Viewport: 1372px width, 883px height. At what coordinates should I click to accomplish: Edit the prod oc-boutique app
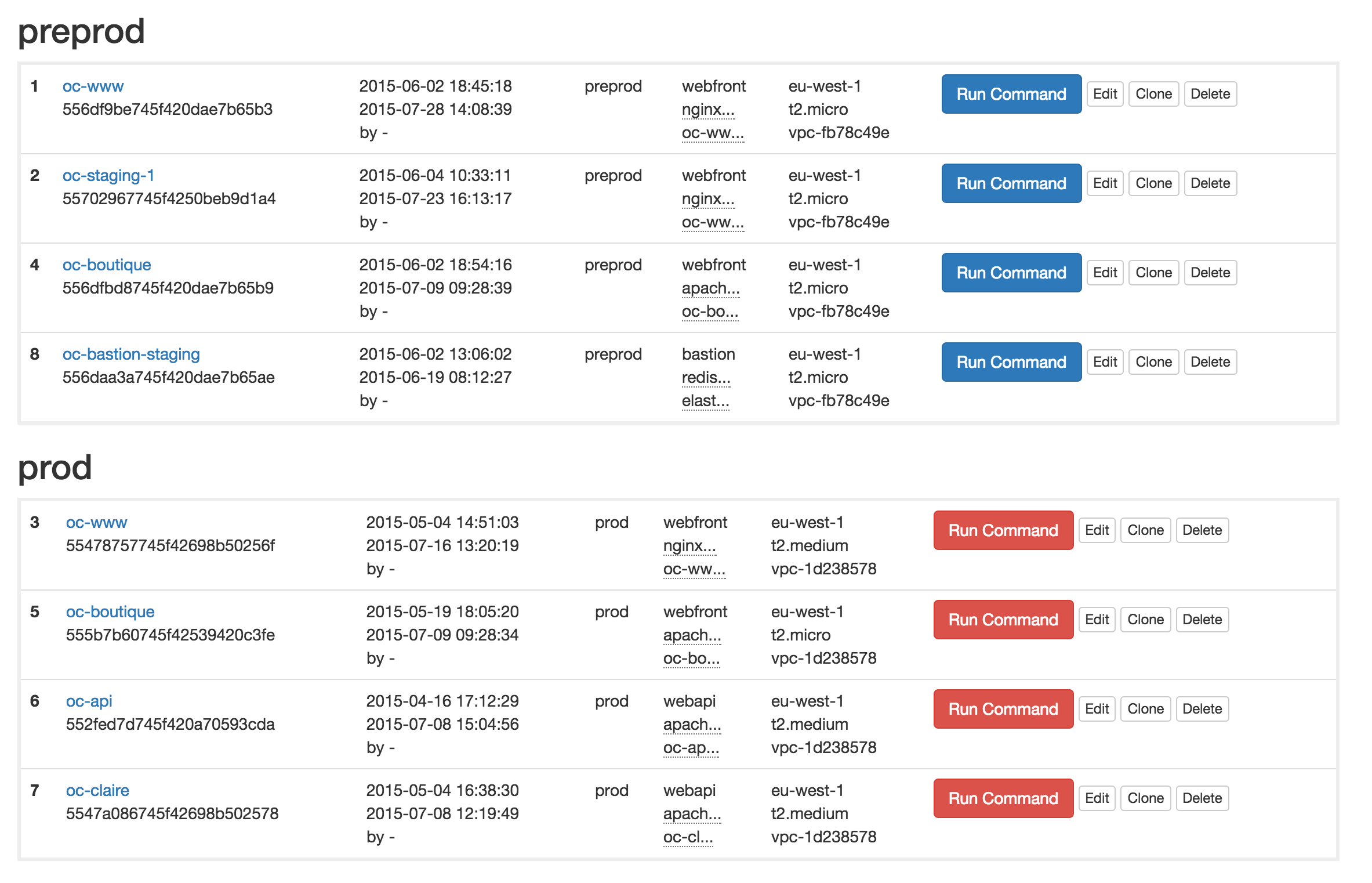tap(1097, 620)
